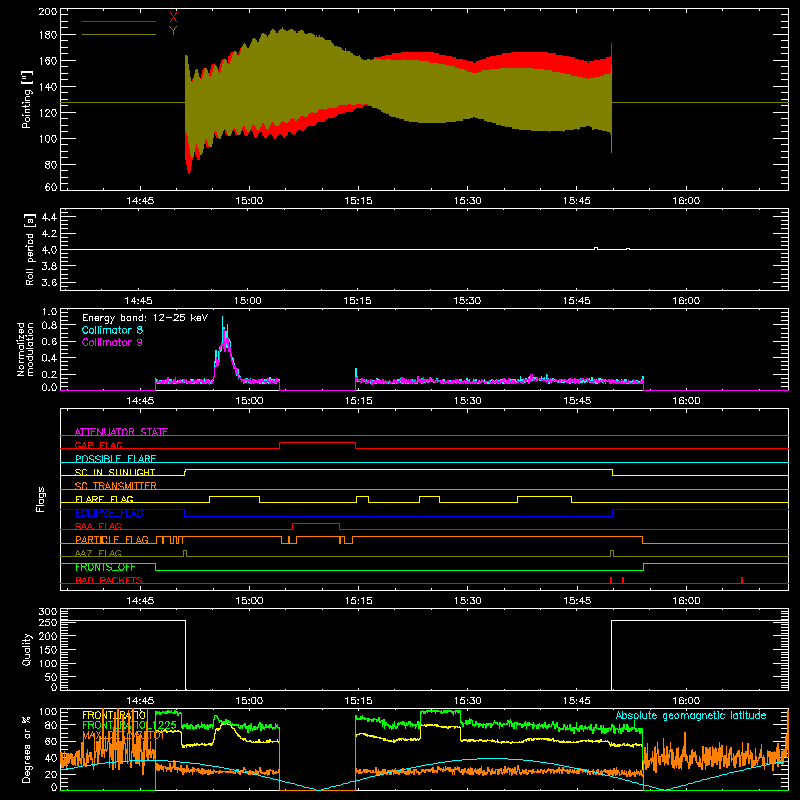Click the 0.8 tick on Normalized modulation axis
Image resolution: width=800 pixels, height=800 pixels.
pyautogui.click(x=49, y=326)
